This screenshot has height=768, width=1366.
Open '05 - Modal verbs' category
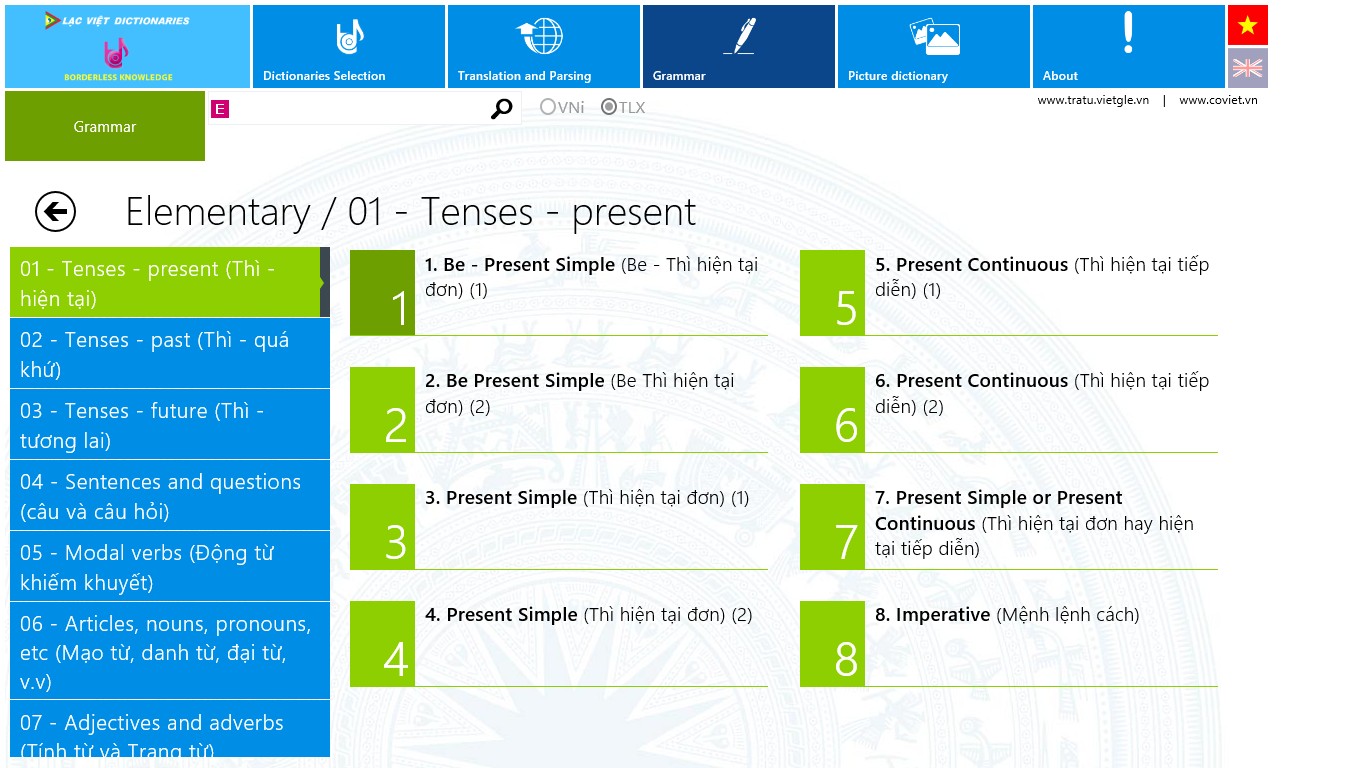pyautogui.click(x=170, y=567)
